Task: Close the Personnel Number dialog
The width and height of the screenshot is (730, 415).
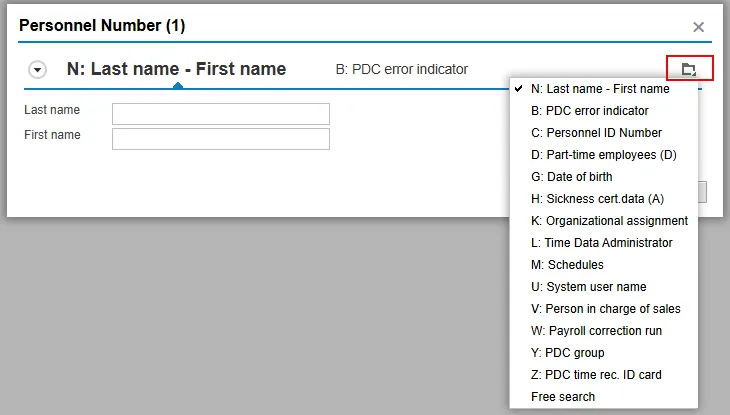Action: coord(698,27)
